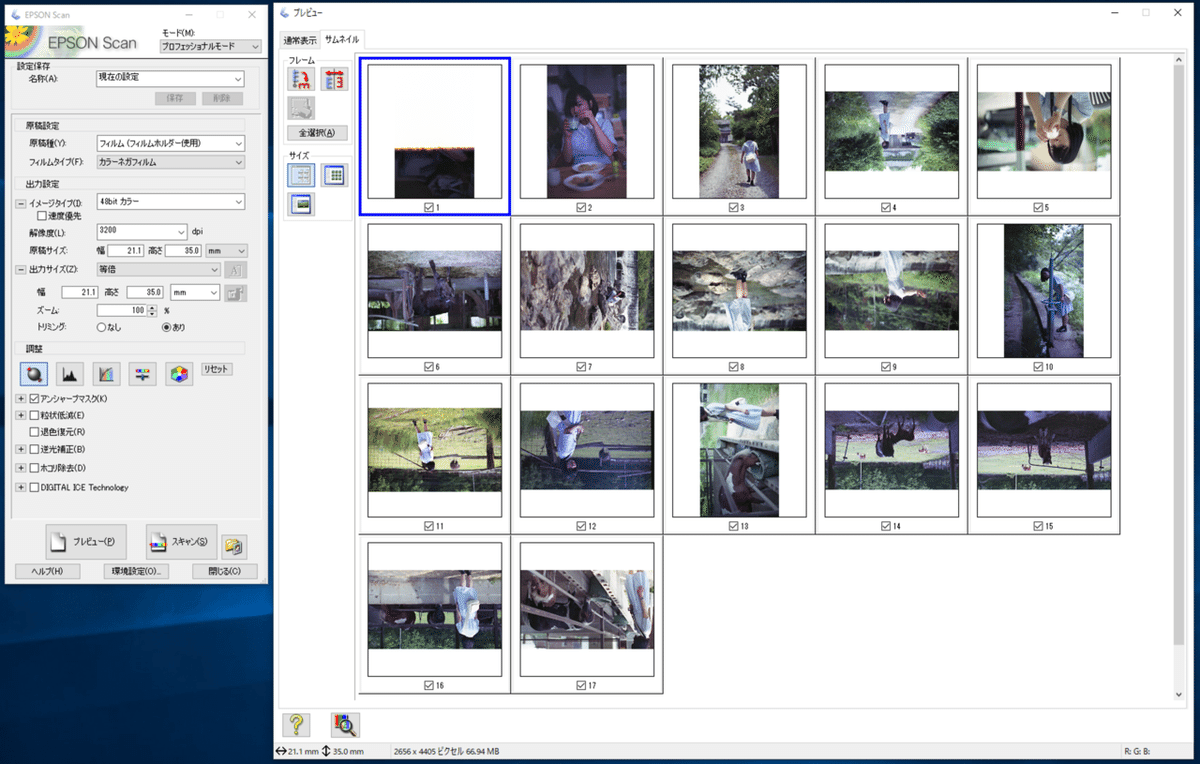Screen dimensions: 1200x764
Task: Uncheck the checkbox under thumbnail 5
Action: tap(1038, 207)
